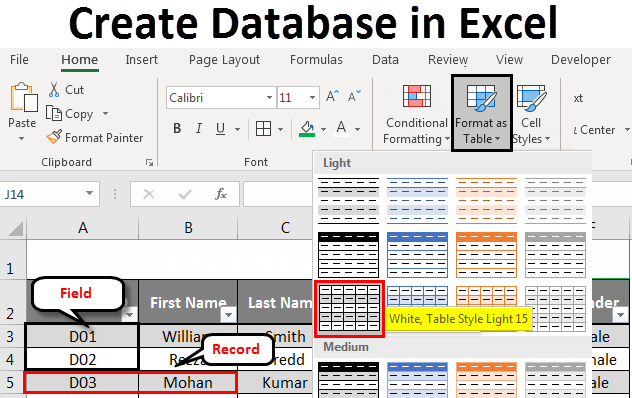The height and width of the screenshot is (398, 632).
Task: Open Conditional Formatting
Action: (x=416, y=114)
